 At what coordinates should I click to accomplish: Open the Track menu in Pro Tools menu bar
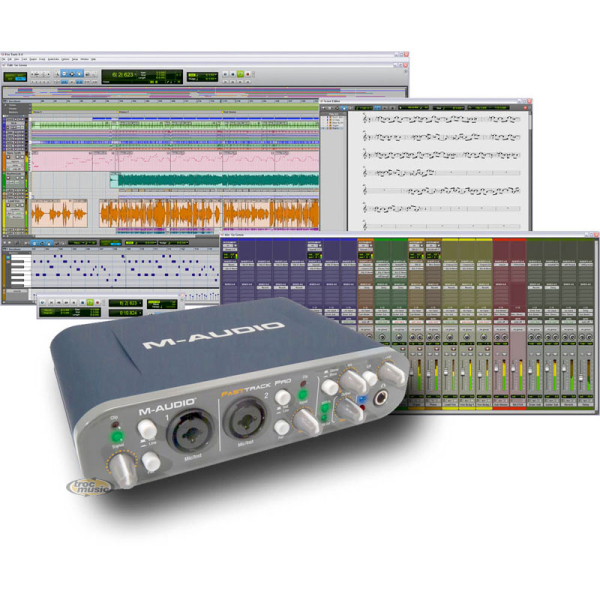[24, 59]
